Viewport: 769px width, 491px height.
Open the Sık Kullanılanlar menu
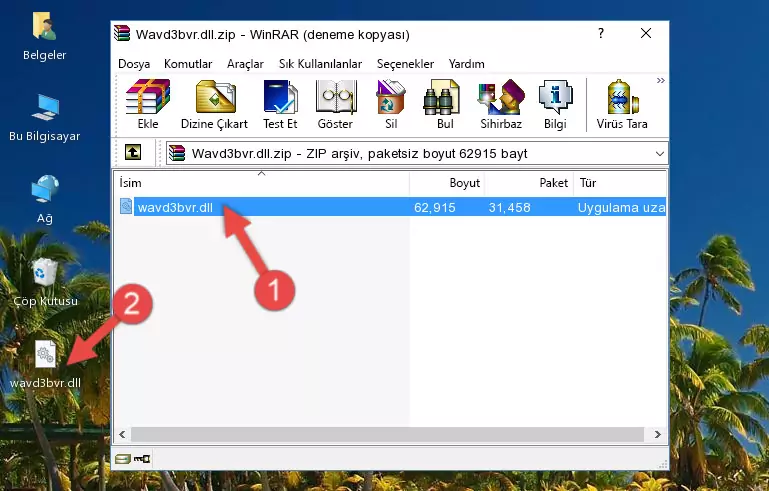click(x=320, y=64)
